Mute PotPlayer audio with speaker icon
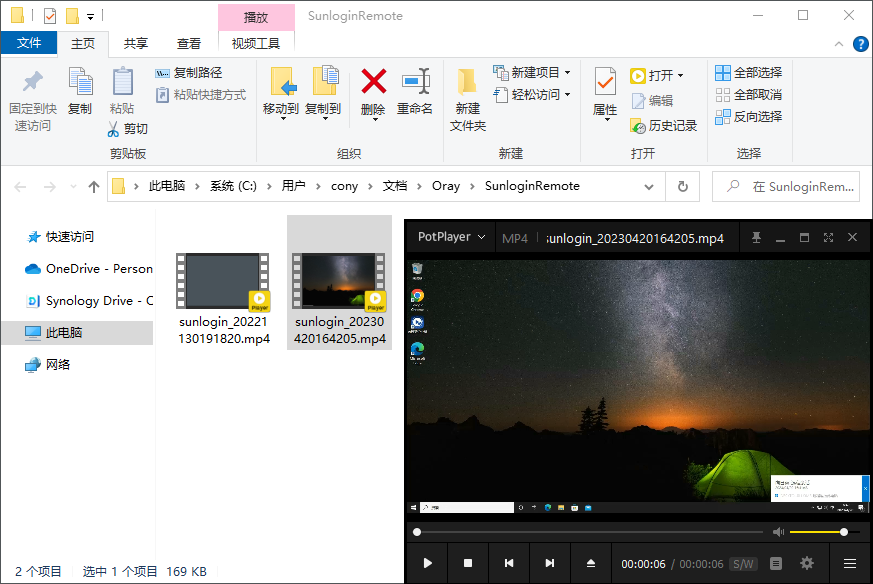 coord(778,532)
